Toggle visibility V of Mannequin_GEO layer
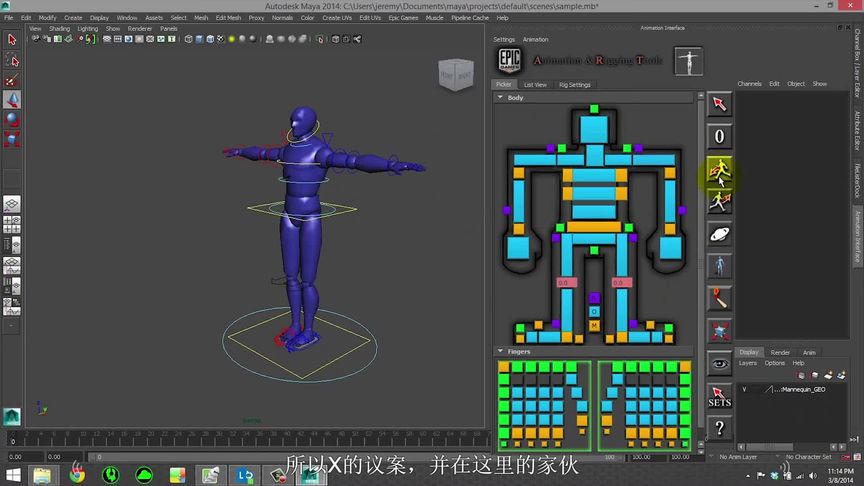864x486 pixels. coord(744,389)
